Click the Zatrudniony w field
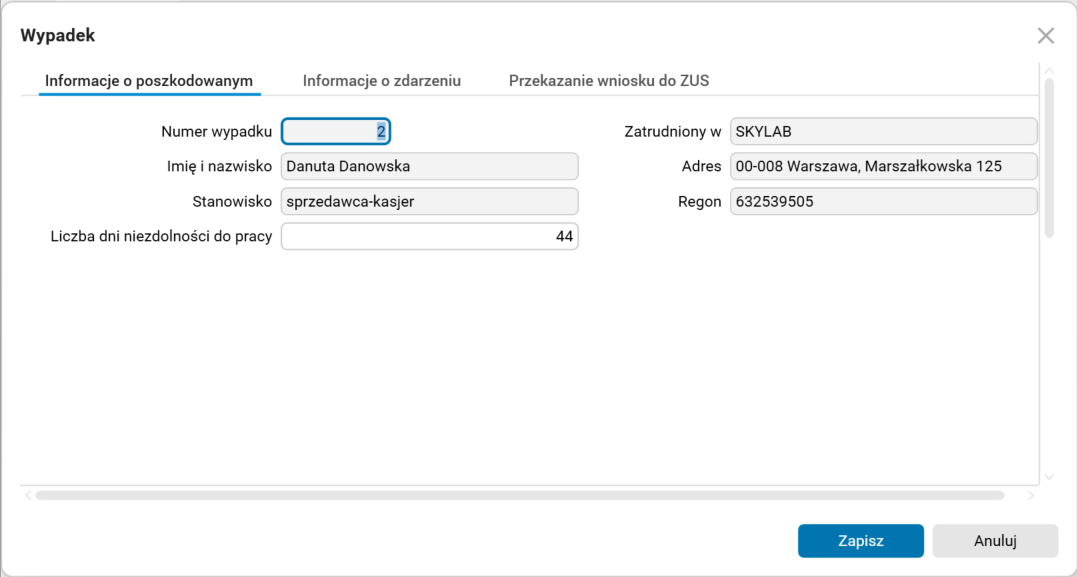The height and width of the screenshot is (577, 1077). (884, 131)
